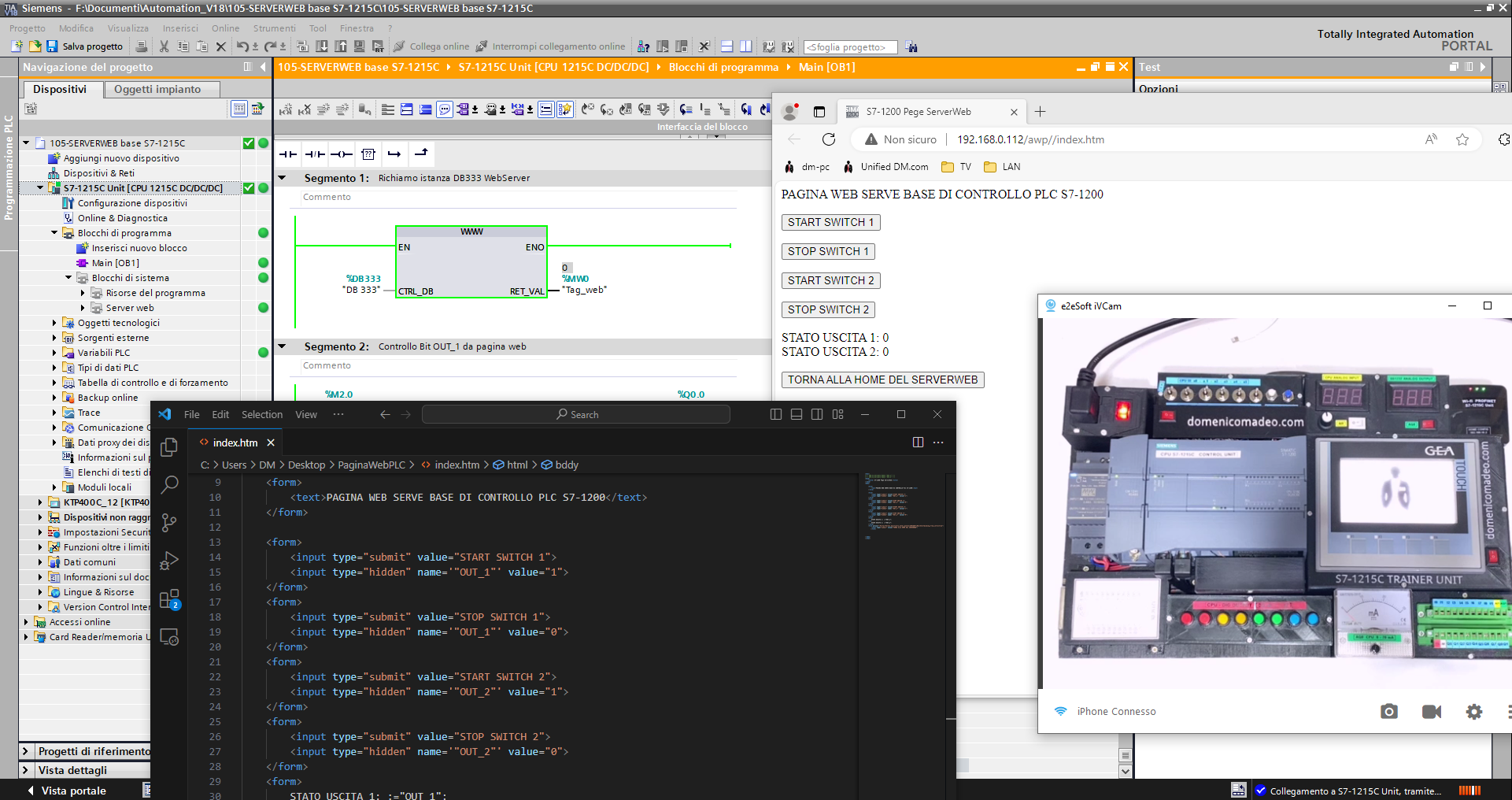This screenshot has height=800, width=1512.
Task: Open Run and Debug in VS Code
Action: coord(169,561)
